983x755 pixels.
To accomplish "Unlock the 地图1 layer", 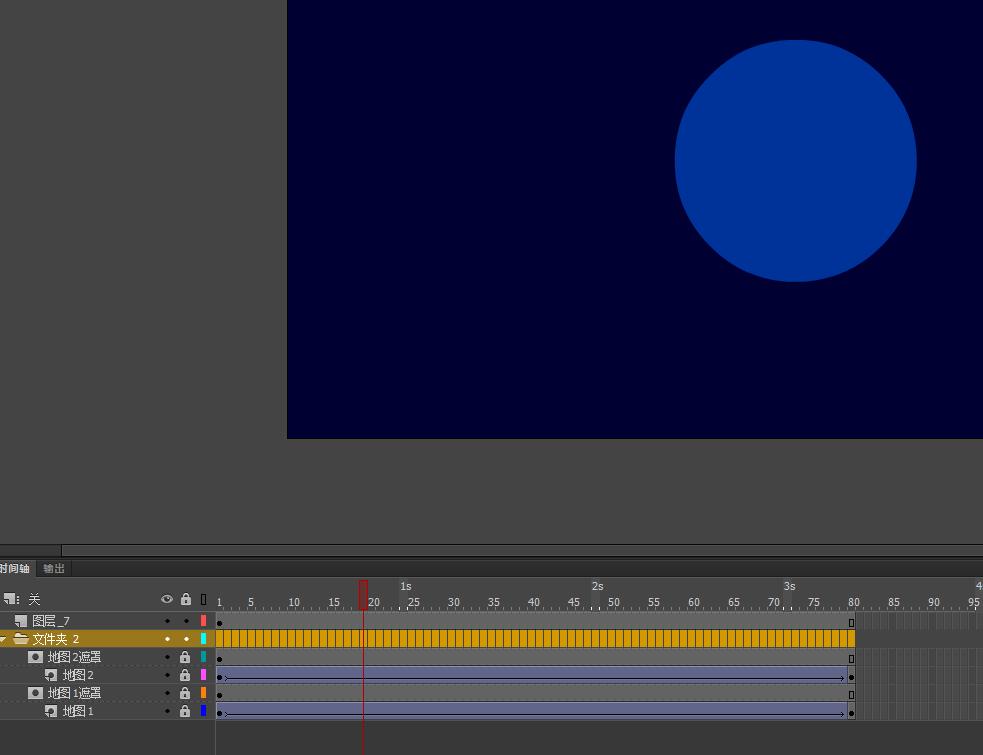I will pyautogui.click(x=185, y=710).
